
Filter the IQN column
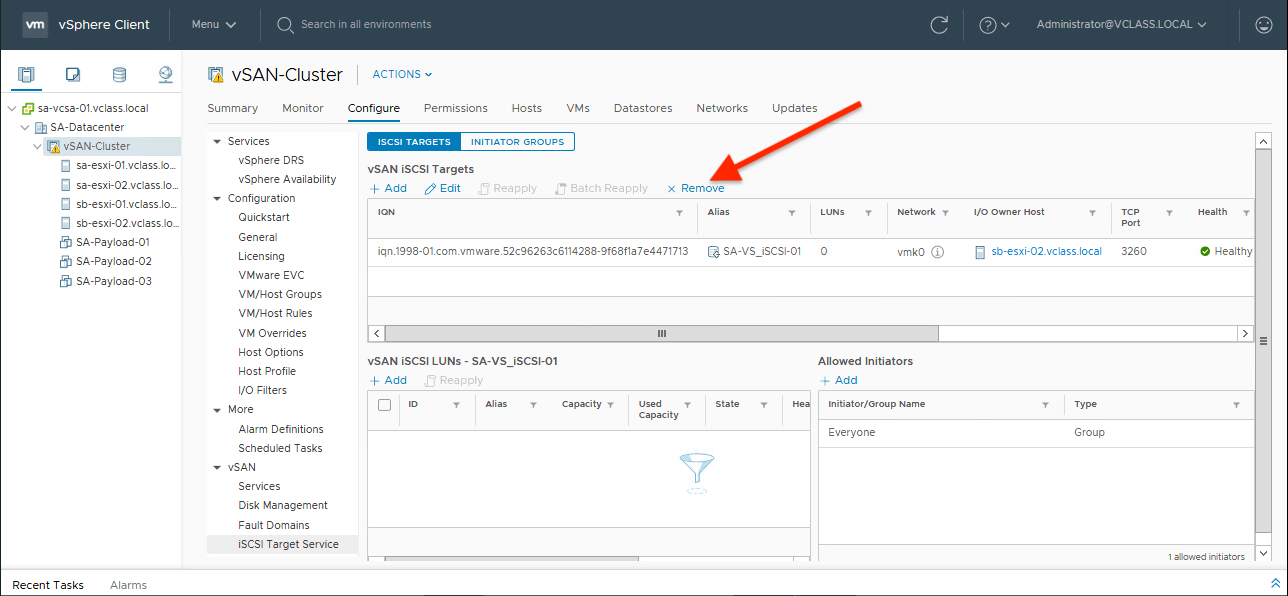[x=680, y=213]
